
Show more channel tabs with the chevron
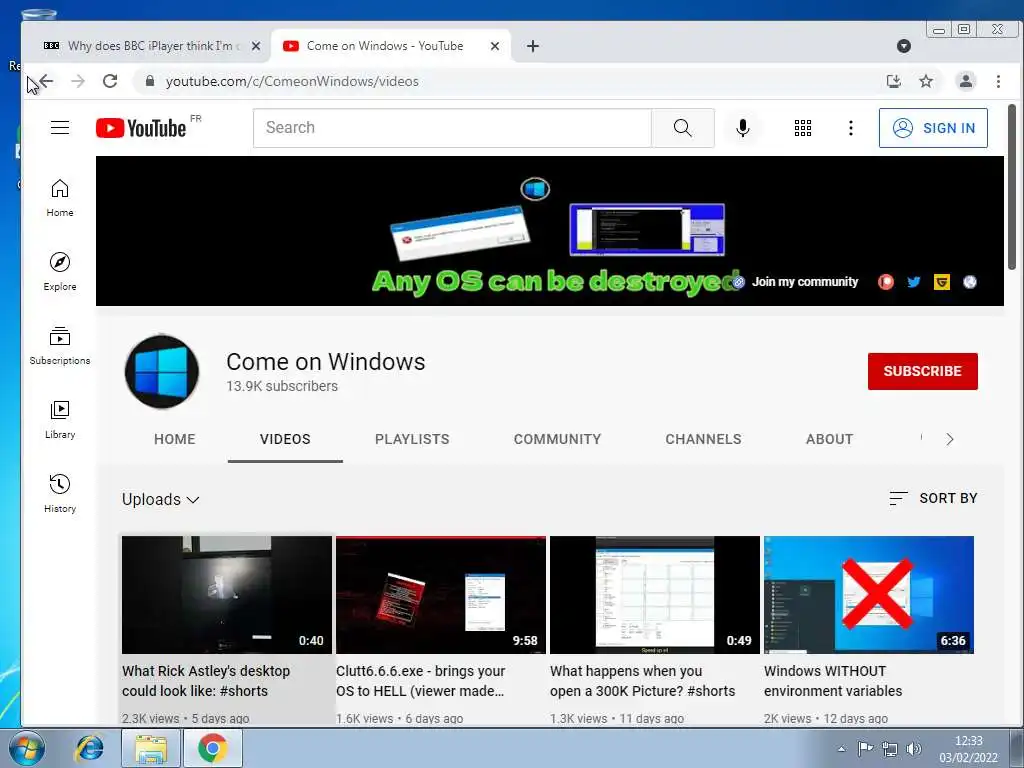click(x=950, y=439)
